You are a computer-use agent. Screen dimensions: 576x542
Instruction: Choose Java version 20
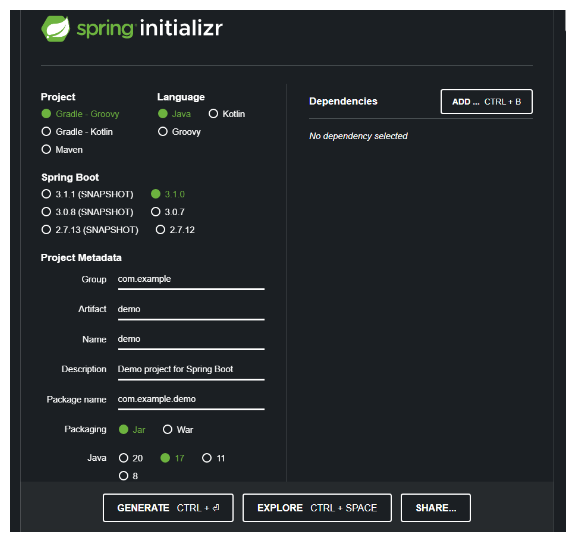(x=131, y=458)
